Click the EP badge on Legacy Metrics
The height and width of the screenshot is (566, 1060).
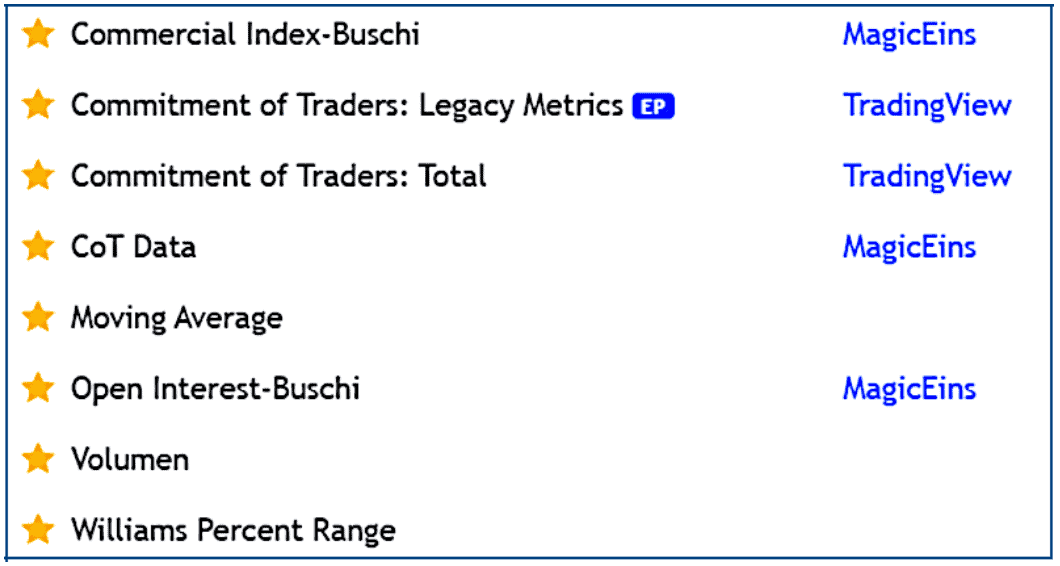653,106
